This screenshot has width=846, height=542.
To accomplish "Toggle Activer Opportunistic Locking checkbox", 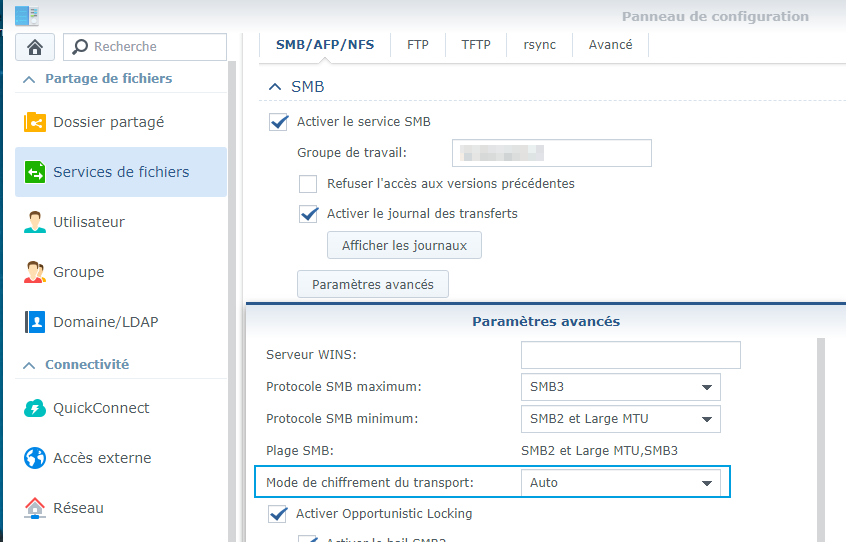I will pyautogui.click(x=278, y=514).
